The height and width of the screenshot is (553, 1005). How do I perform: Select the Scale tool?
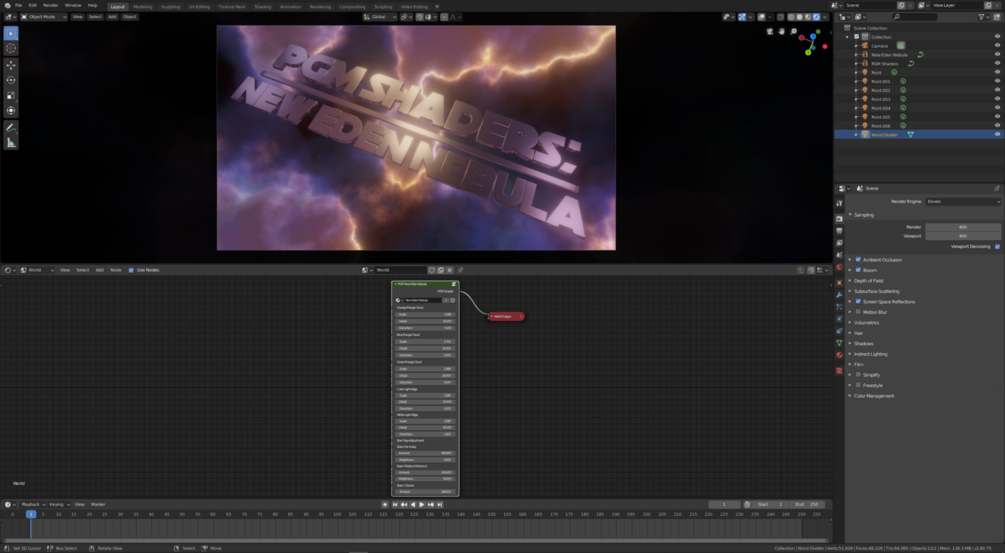point(11,95)
